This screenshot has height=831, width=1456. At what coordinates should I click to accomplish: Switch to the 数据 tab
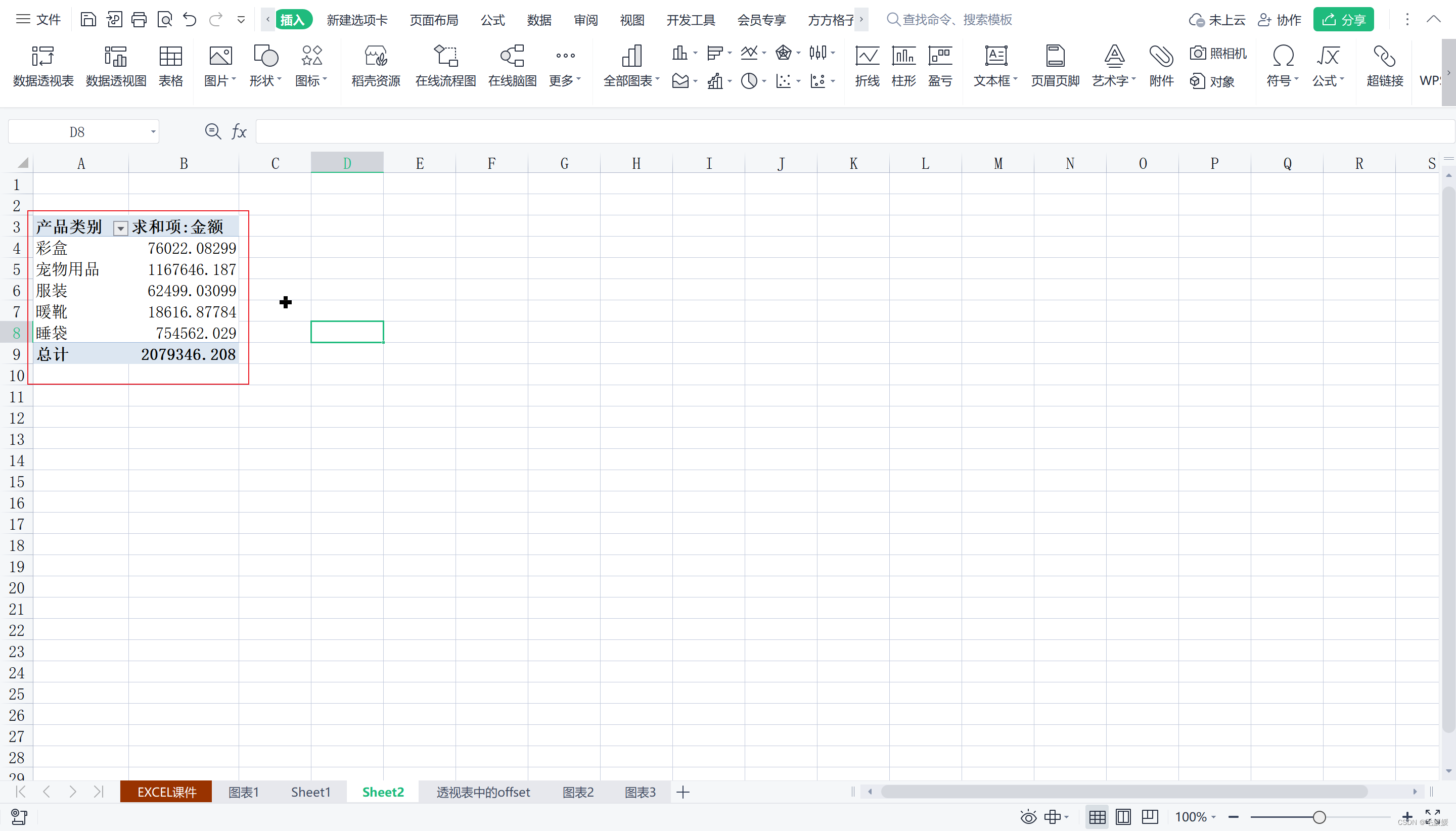[539, 20]
